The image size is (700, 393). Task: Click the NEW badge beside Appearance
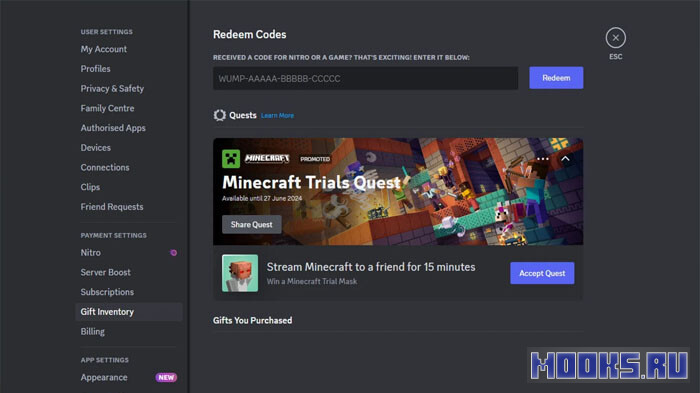point(166,377)
